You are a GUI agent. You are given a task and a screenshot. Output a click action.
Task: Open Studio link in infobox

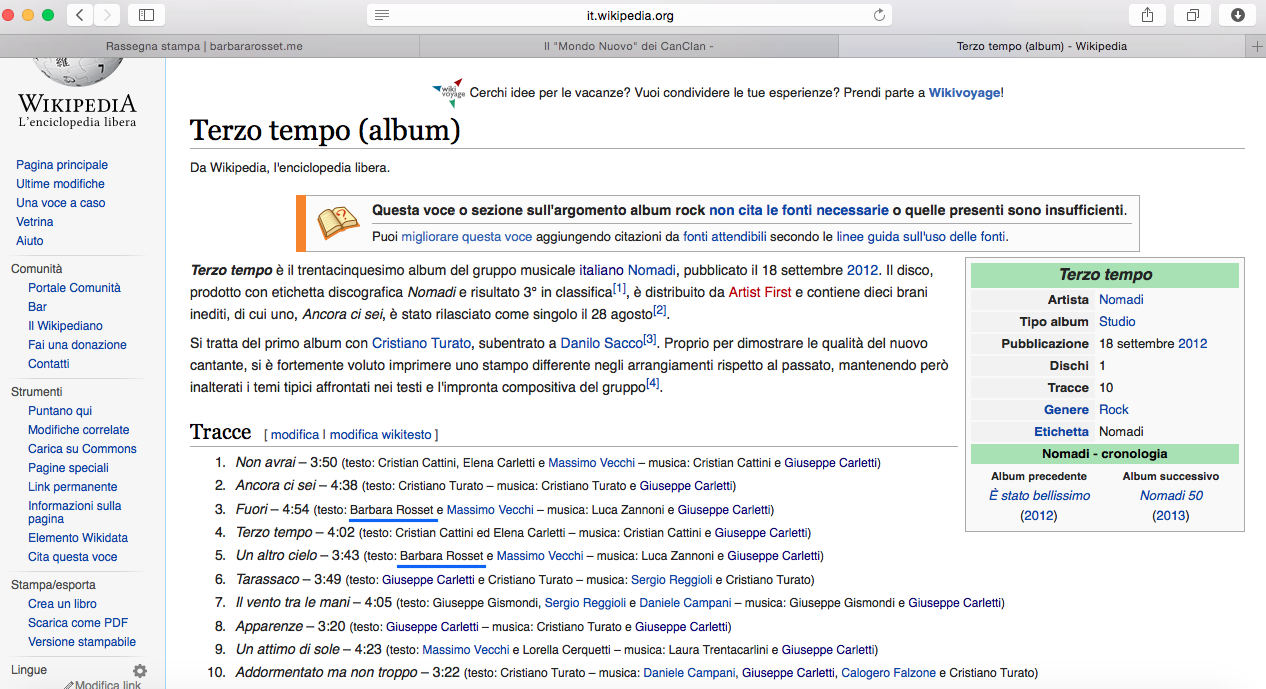click(x=1117, y=322)
